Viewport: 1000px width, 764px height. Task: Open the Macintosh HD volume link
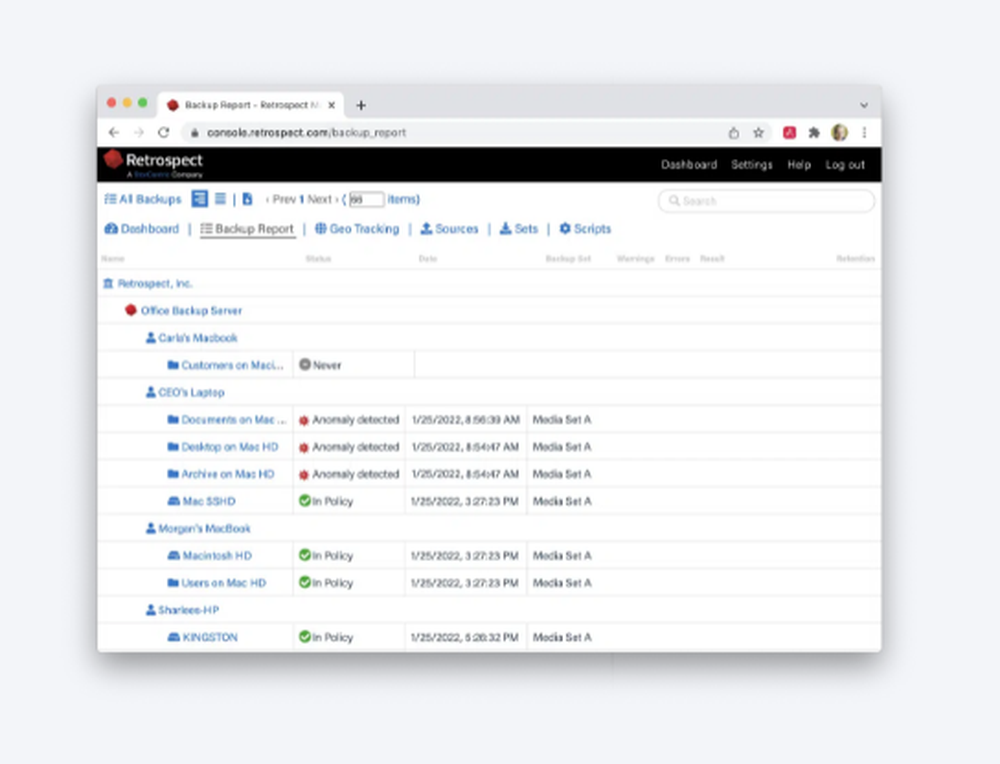coord(217,555)
